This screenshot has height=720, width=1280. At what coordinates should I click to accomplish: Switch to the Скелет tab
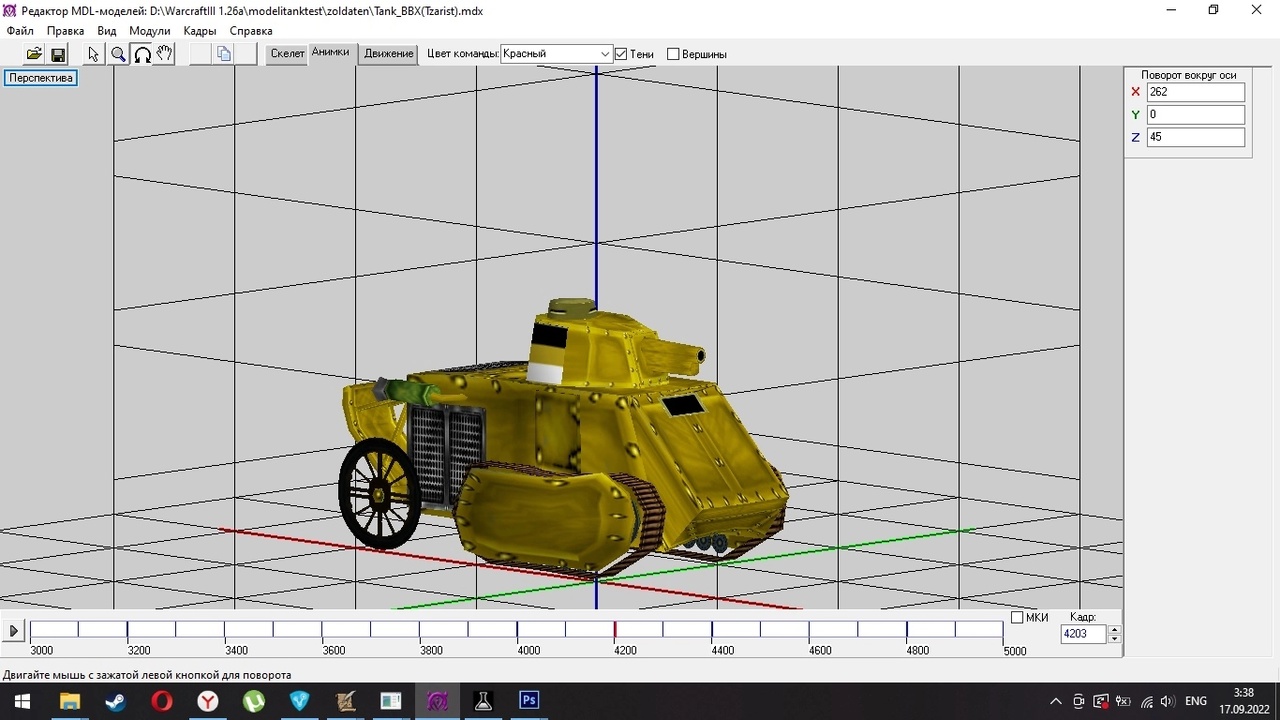tap(287, 54)
